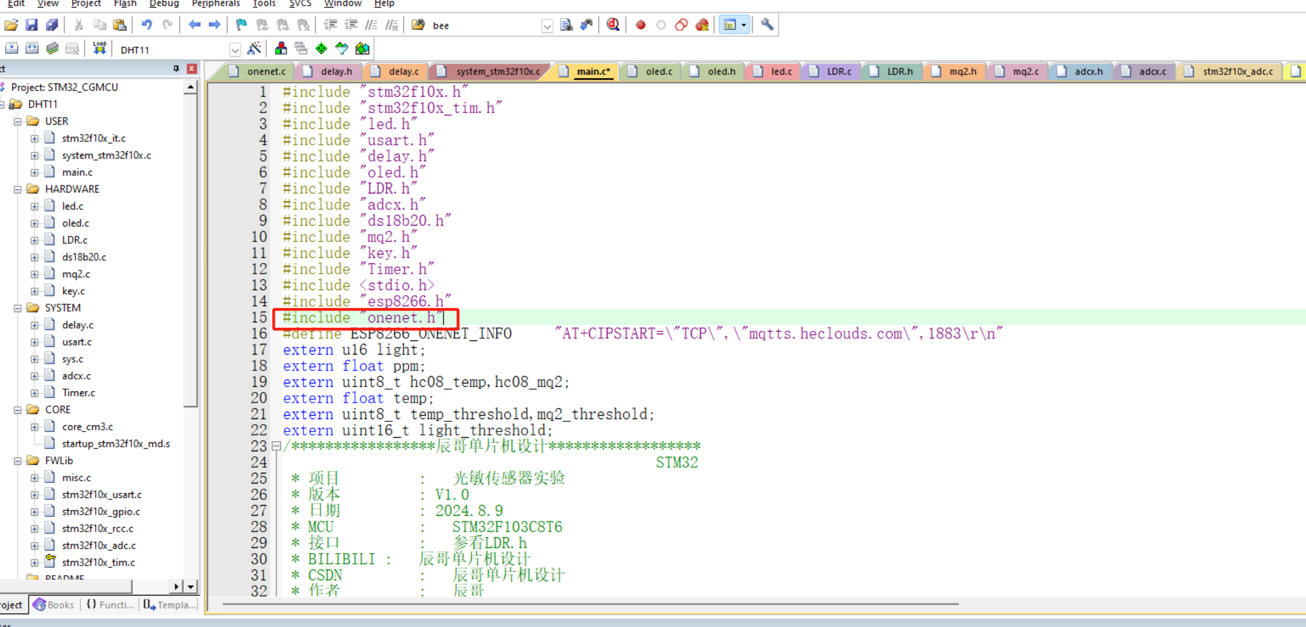Open the DHT11 target selector dropdown
The height and width of the screenshot is (627, 1306).
234,48
